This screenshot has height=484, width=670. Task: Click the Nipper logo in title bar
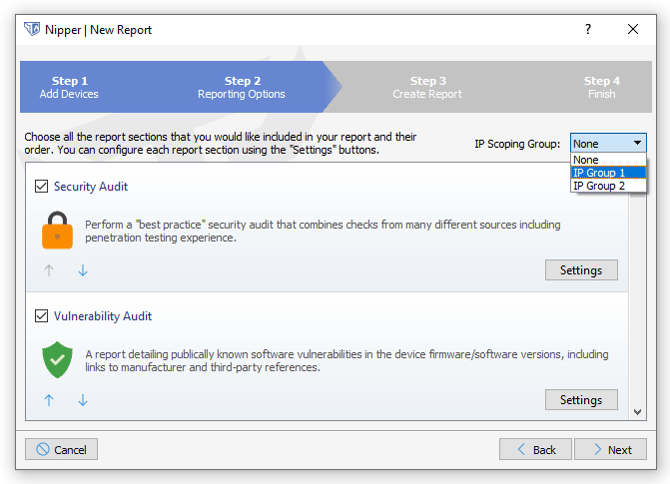click(x=32, y=29)
